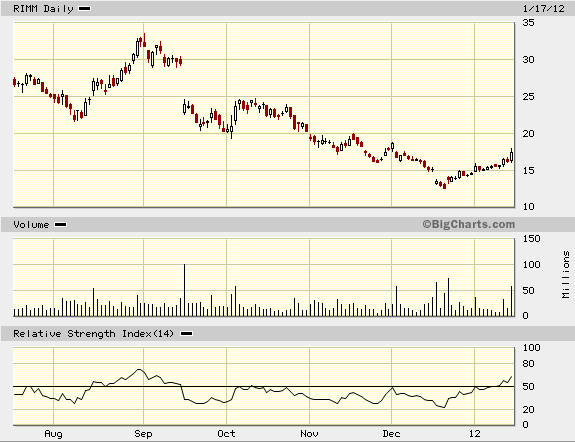Click the black legend marker beside RIMM Daily

click(x=84, y=8)
